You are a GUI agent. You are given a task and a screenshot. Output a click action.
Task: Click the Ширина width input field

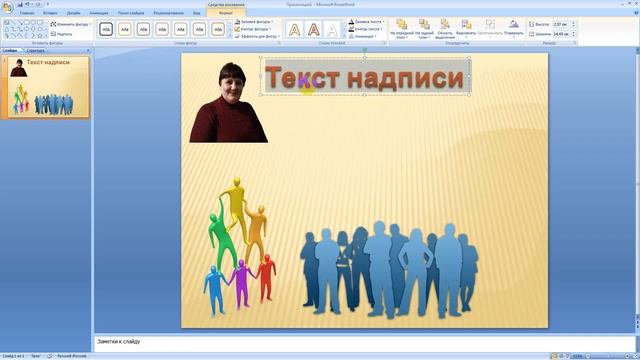pos(561,34)
